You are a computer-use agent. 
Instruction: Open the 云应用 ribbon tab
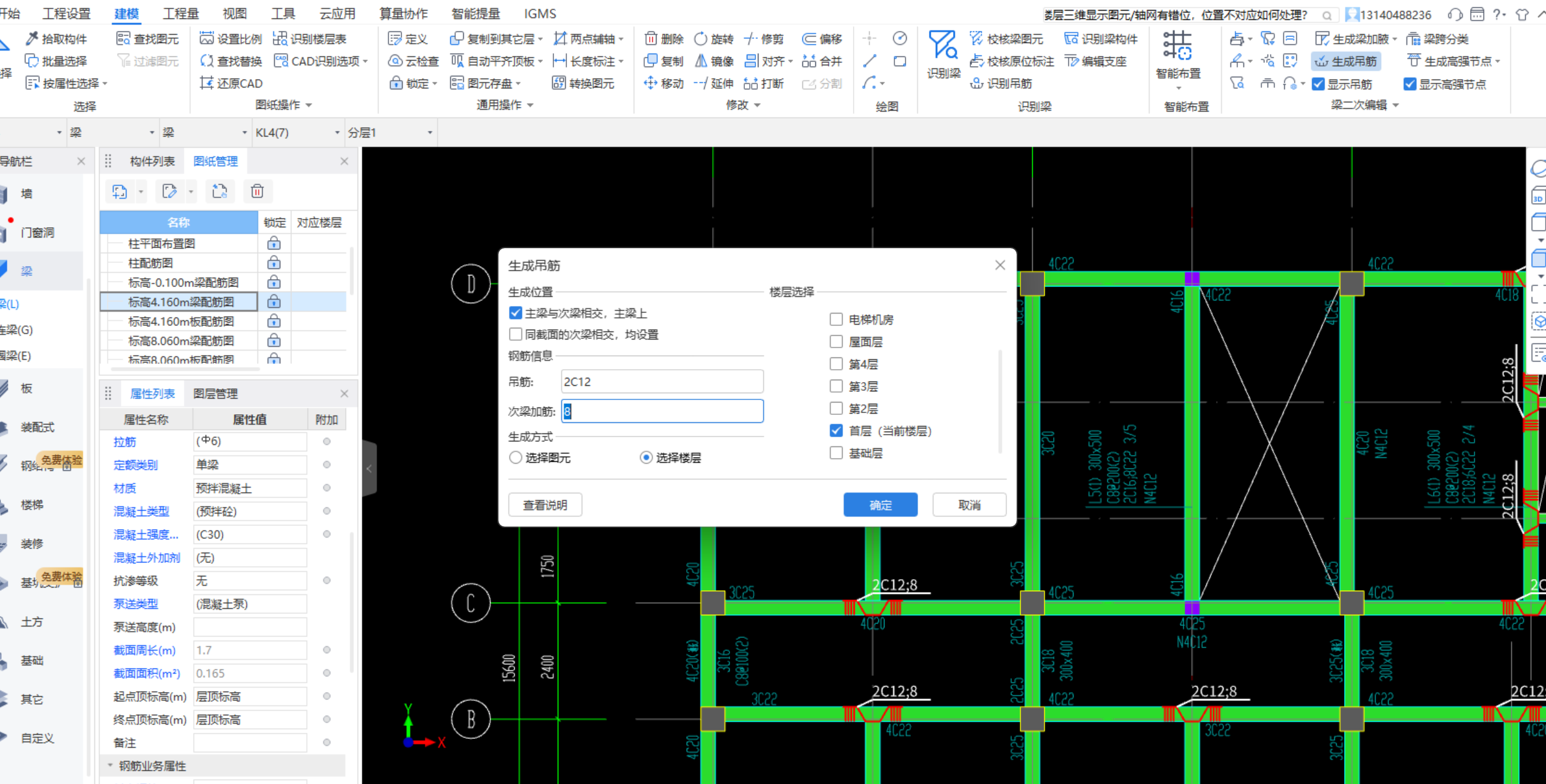tap(337, 14)
